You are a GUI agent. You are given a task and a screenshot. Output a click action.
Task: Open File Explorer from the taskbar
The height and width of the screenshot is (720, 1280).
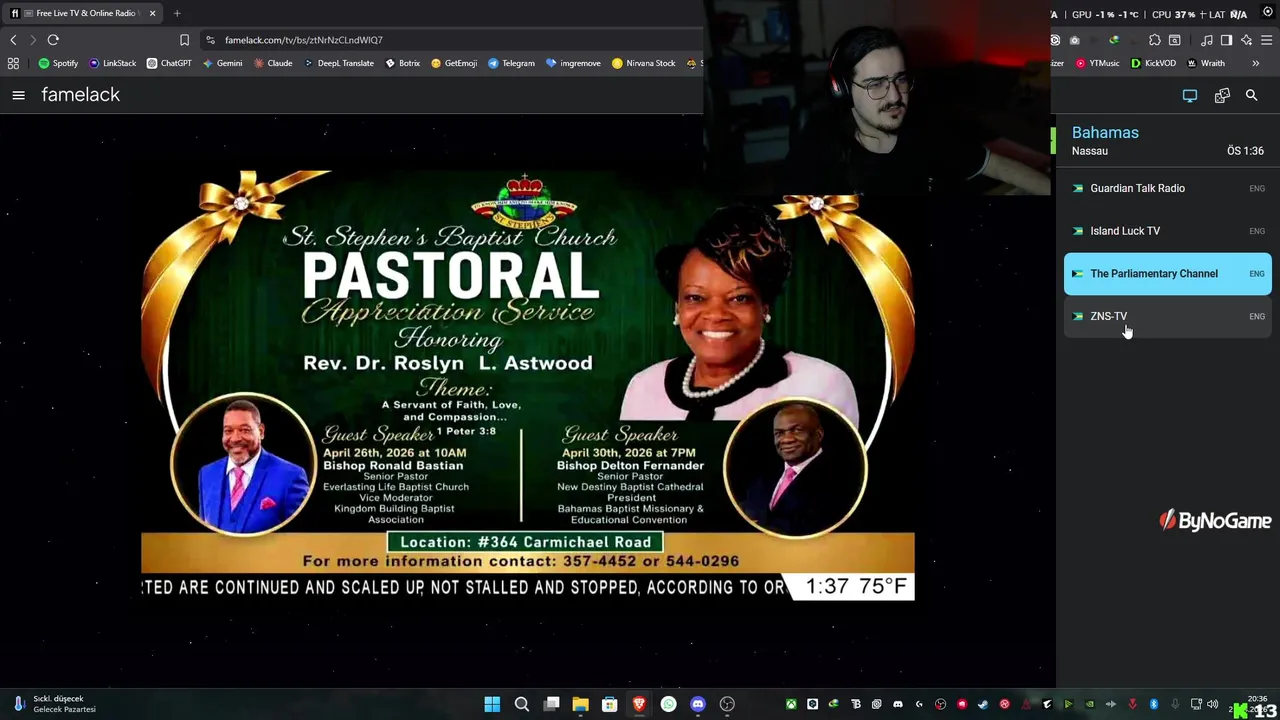(x=580, y=704)
